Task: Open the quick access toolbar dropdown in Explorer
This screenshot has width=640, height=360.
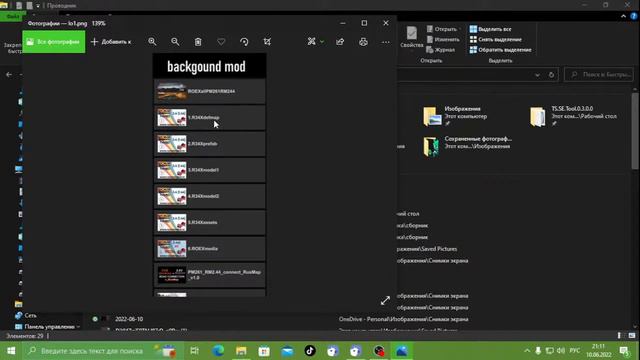Action: pos(38,6)
